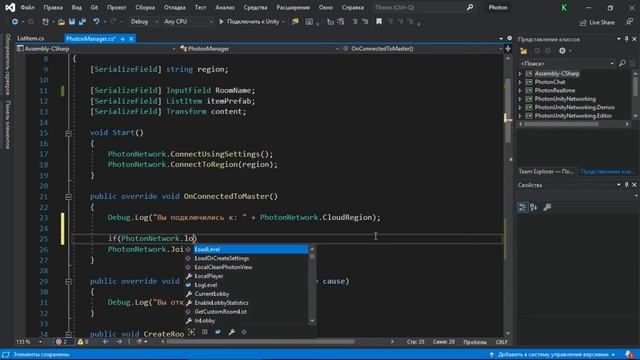The image size is (640, 360).
Task: Click the notifications icon in status bar
Action: (x=629, y=354)
